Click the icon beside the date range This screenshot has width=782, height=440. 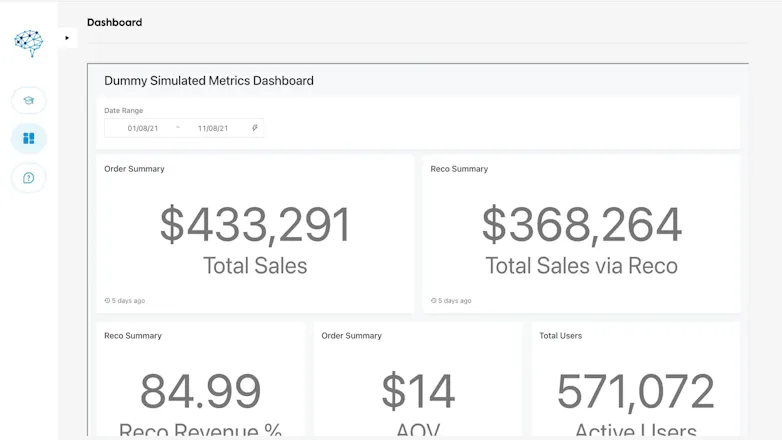point(255,128)
